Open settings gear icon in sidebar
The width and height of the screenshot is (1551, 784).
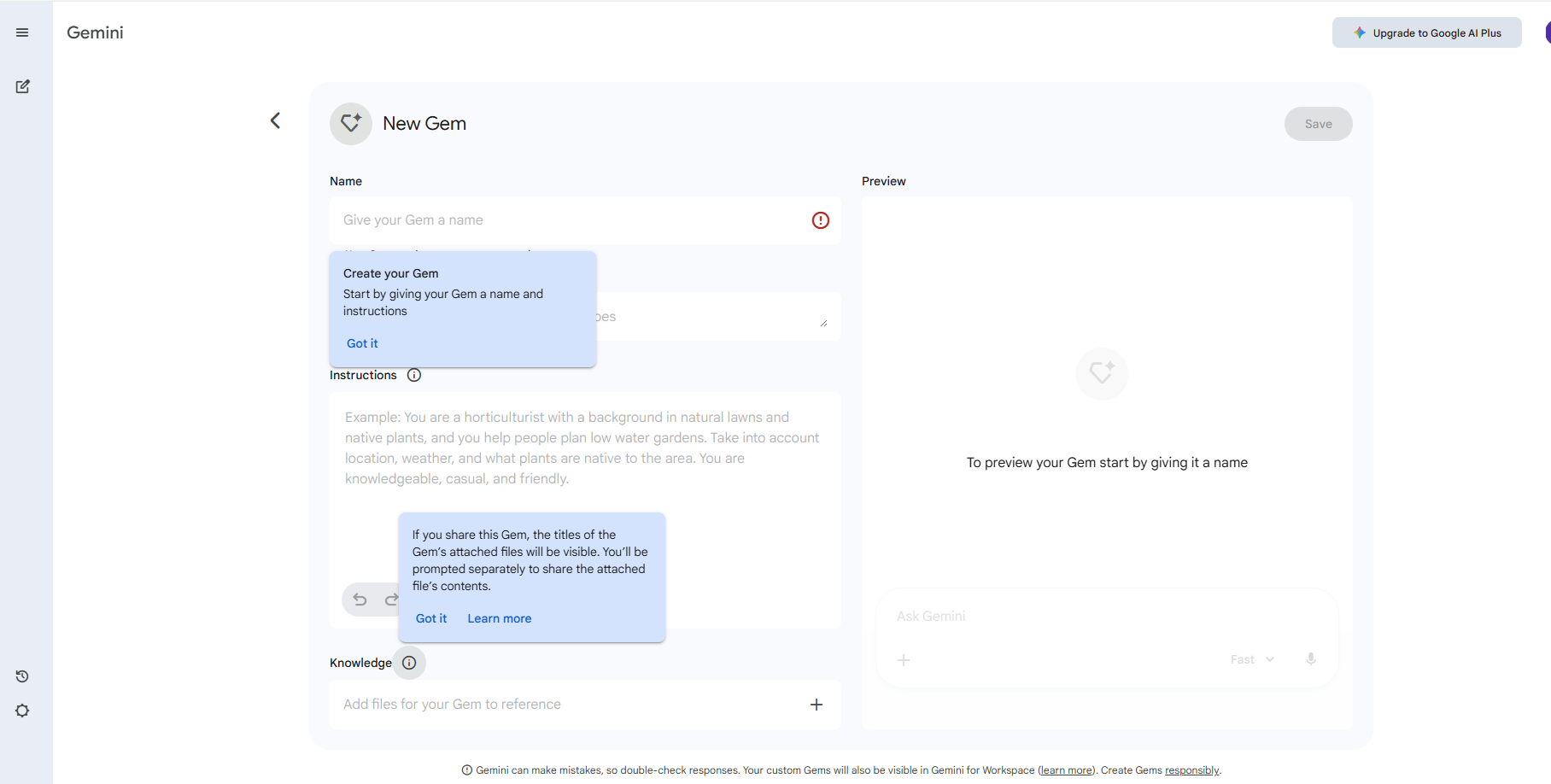[22, 711]
